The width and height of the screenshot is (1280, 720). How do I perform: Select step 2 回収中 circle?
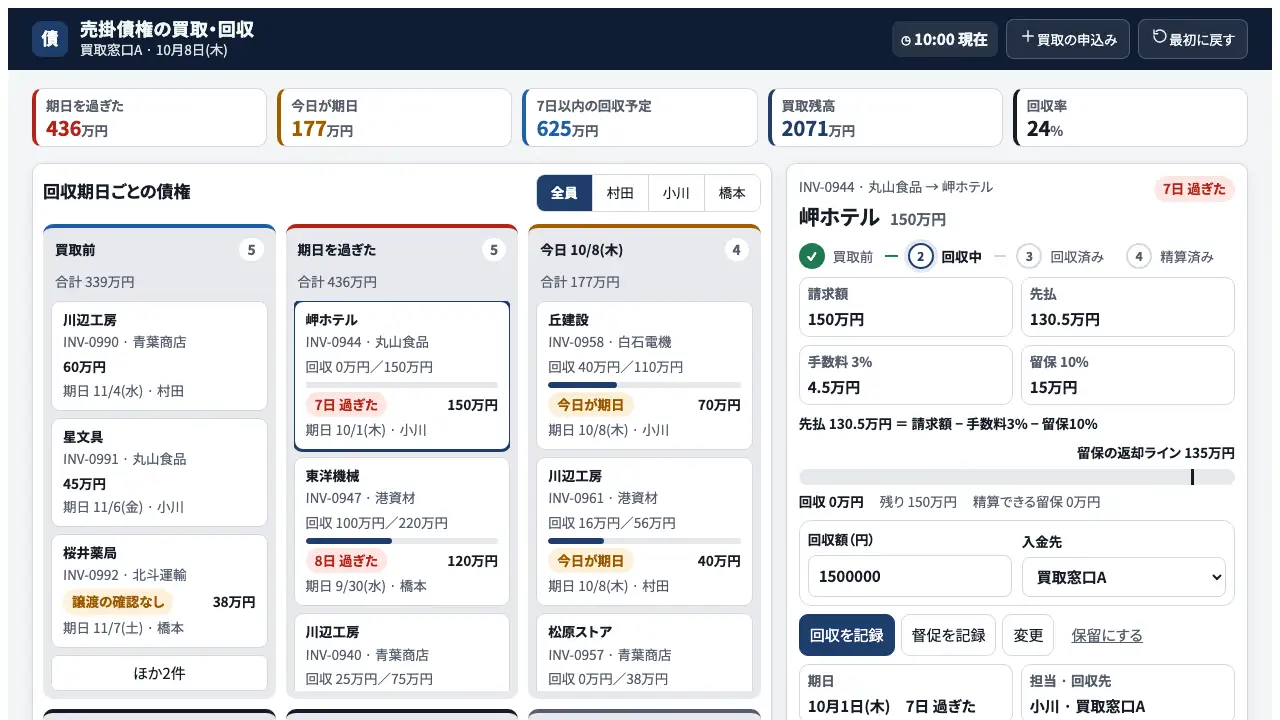click(x=921, y=257)
